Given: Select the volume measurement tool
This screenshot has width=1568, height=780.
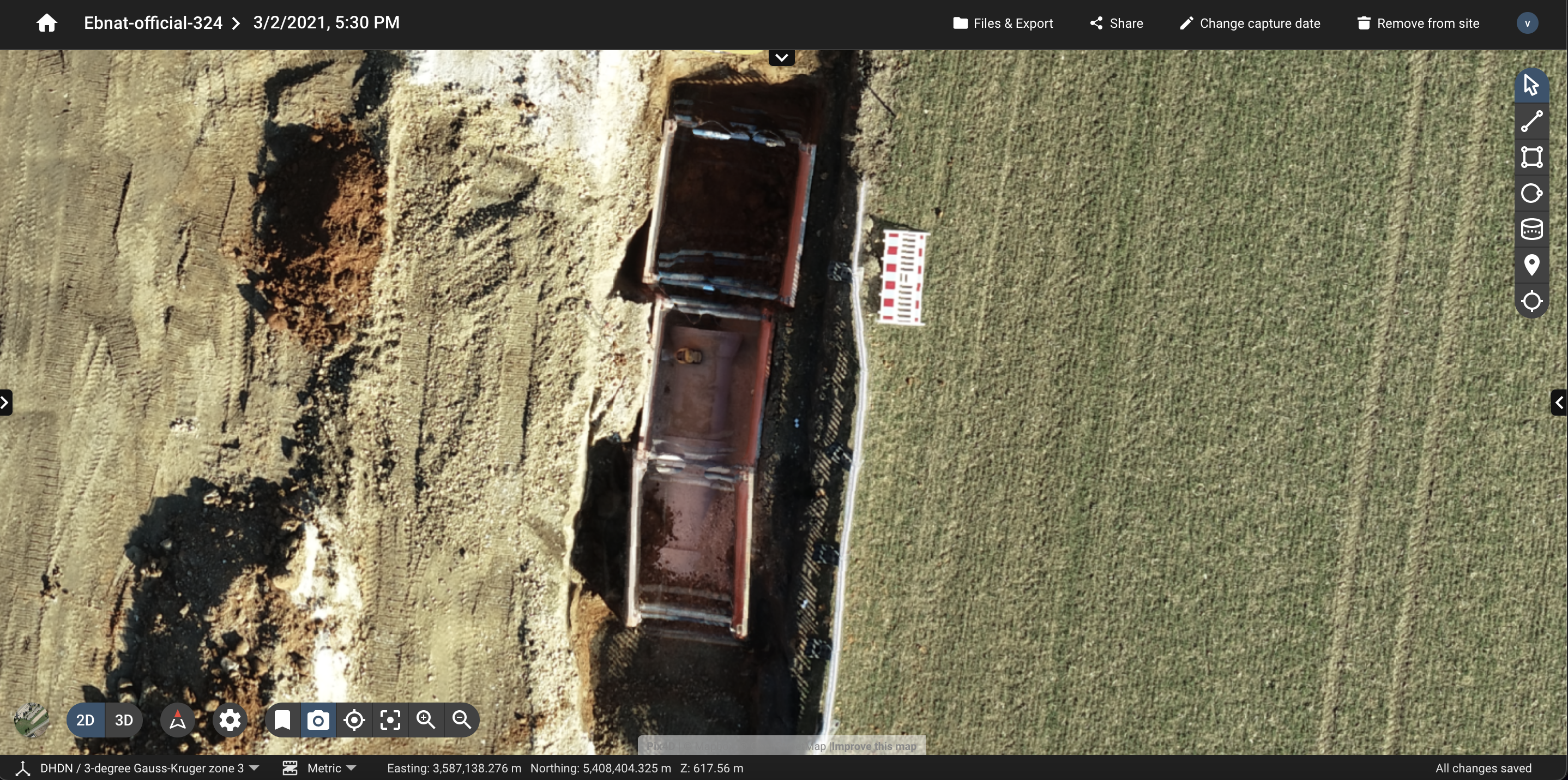Looking at the screenshot, I should pyautogui.click(x=1531, y=230).
